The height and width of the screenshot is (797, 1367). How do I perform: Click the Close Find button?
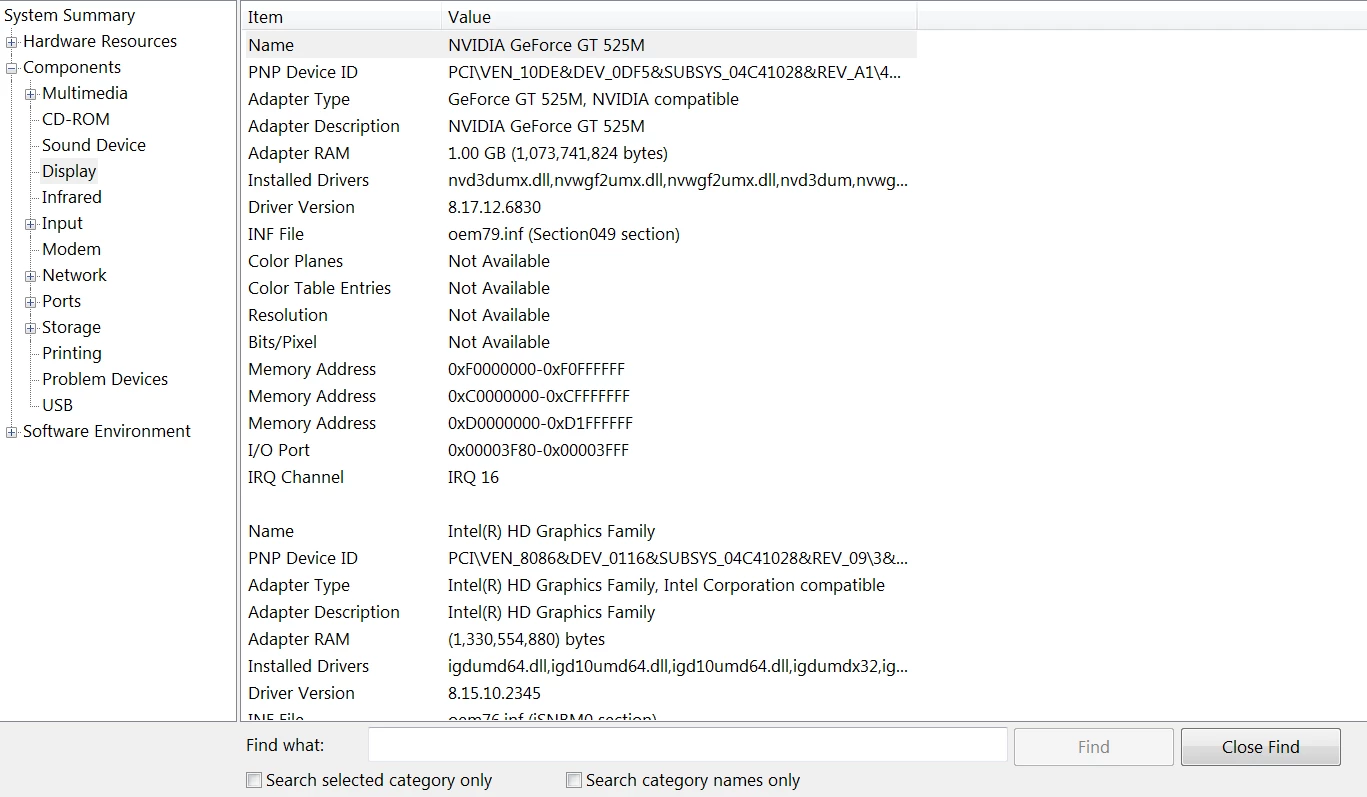point(1260,747)
